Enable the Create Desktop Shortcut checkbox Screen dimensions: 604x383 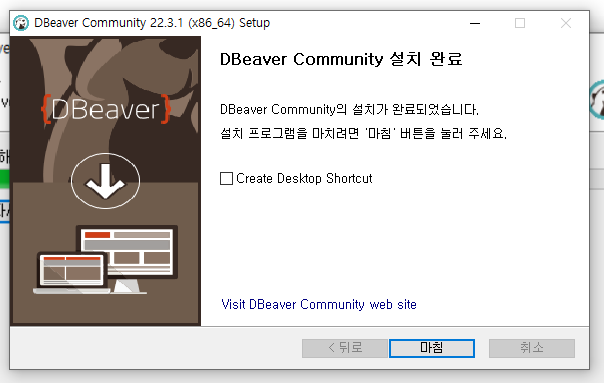pos(226,178)
